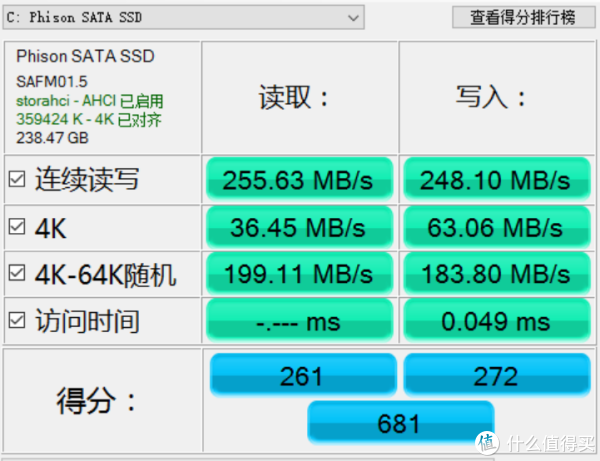The height and width of the screenshot is (461, 600).
Task: Select the read score 261 box
Action: (303, 375)
